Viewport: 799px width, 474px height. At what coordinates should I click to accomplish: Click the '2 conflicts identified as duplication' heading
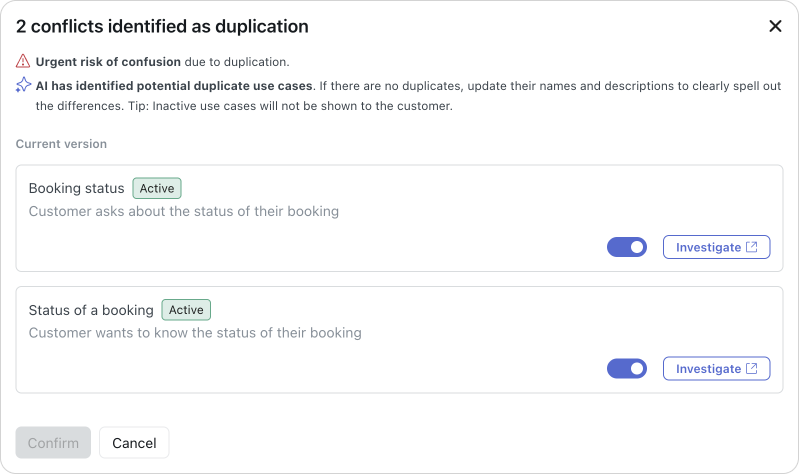[x=162, y=27]
